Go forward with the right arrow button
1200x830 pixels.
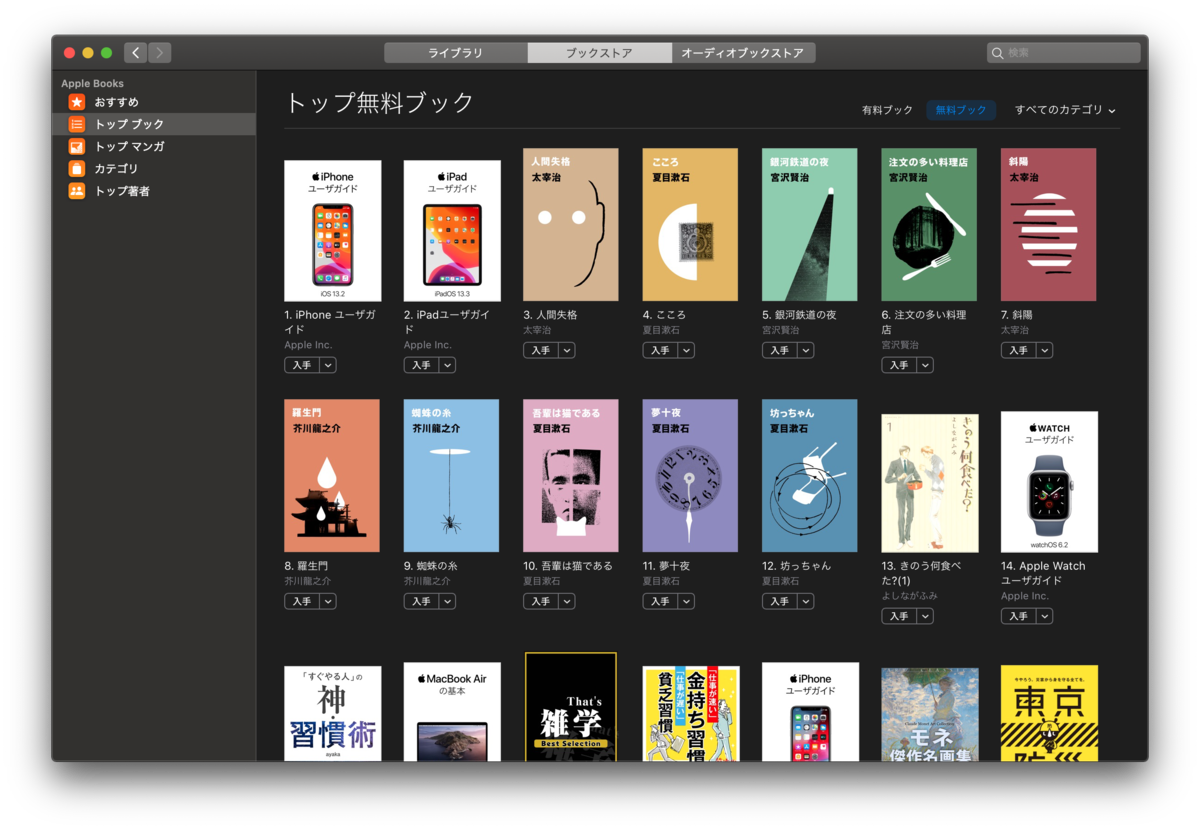tap(159, 53)
